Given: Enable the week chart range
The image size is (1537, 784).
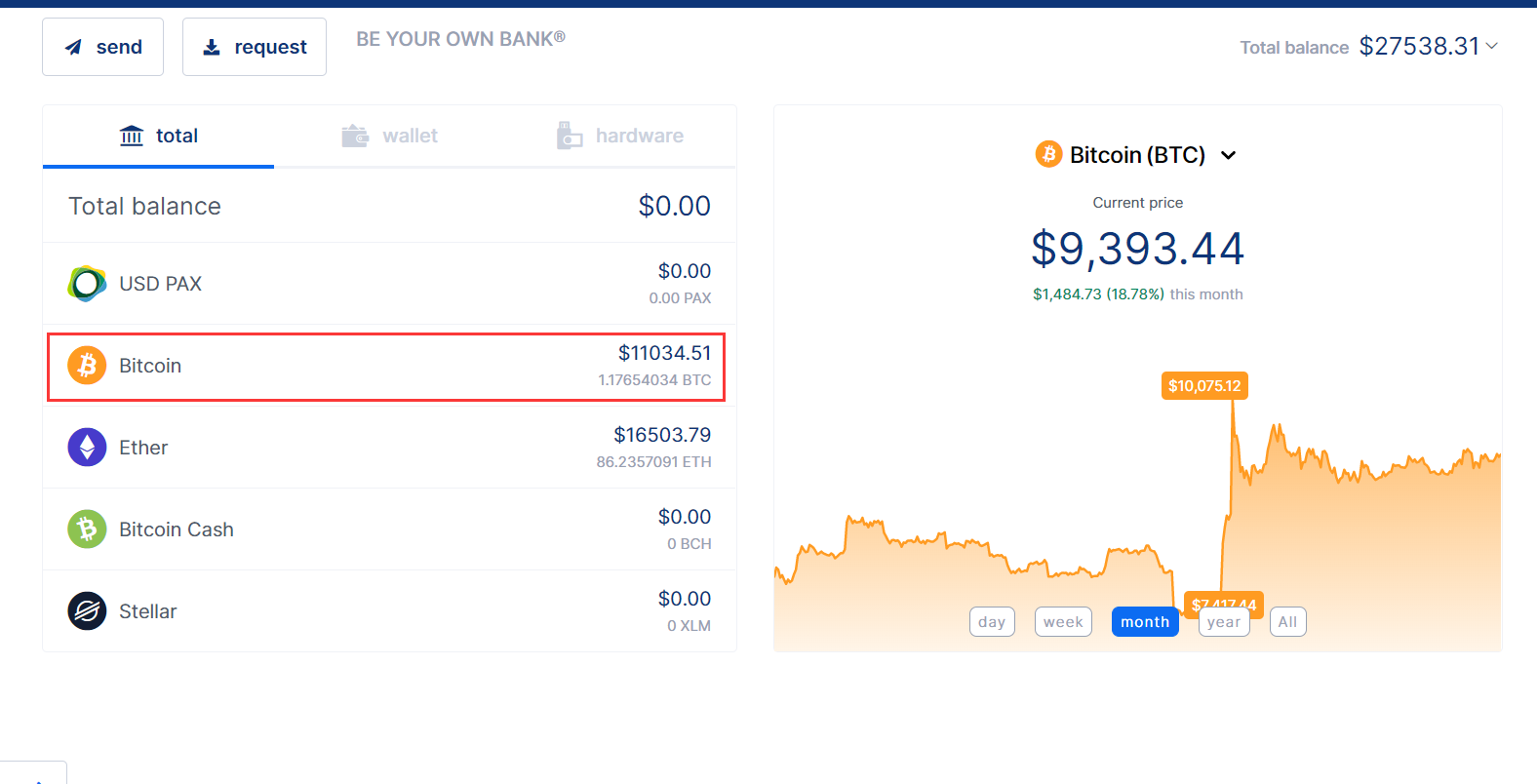Looking at the screenshot, I should point(1063,621).
